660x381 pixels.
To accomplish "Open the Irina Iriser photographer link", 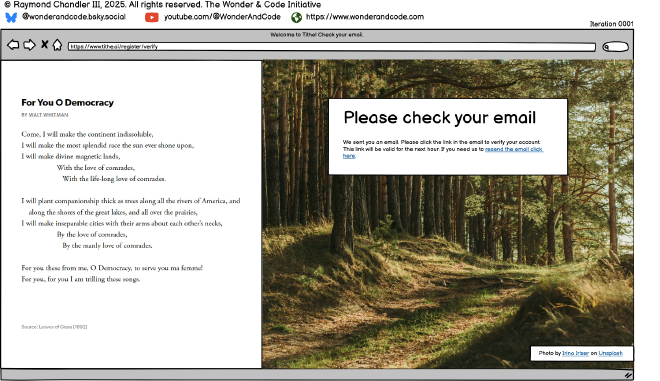I will tap(575, 353).
